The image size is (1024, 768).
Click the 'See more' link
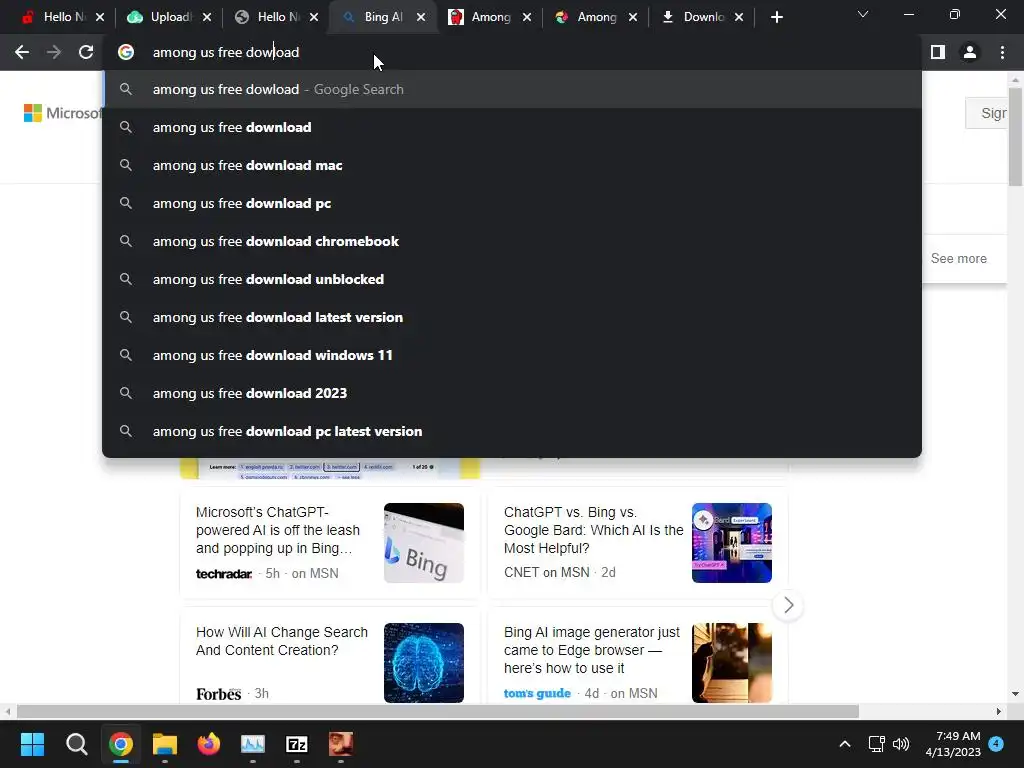pyautogui.click(x=959, y=259)
